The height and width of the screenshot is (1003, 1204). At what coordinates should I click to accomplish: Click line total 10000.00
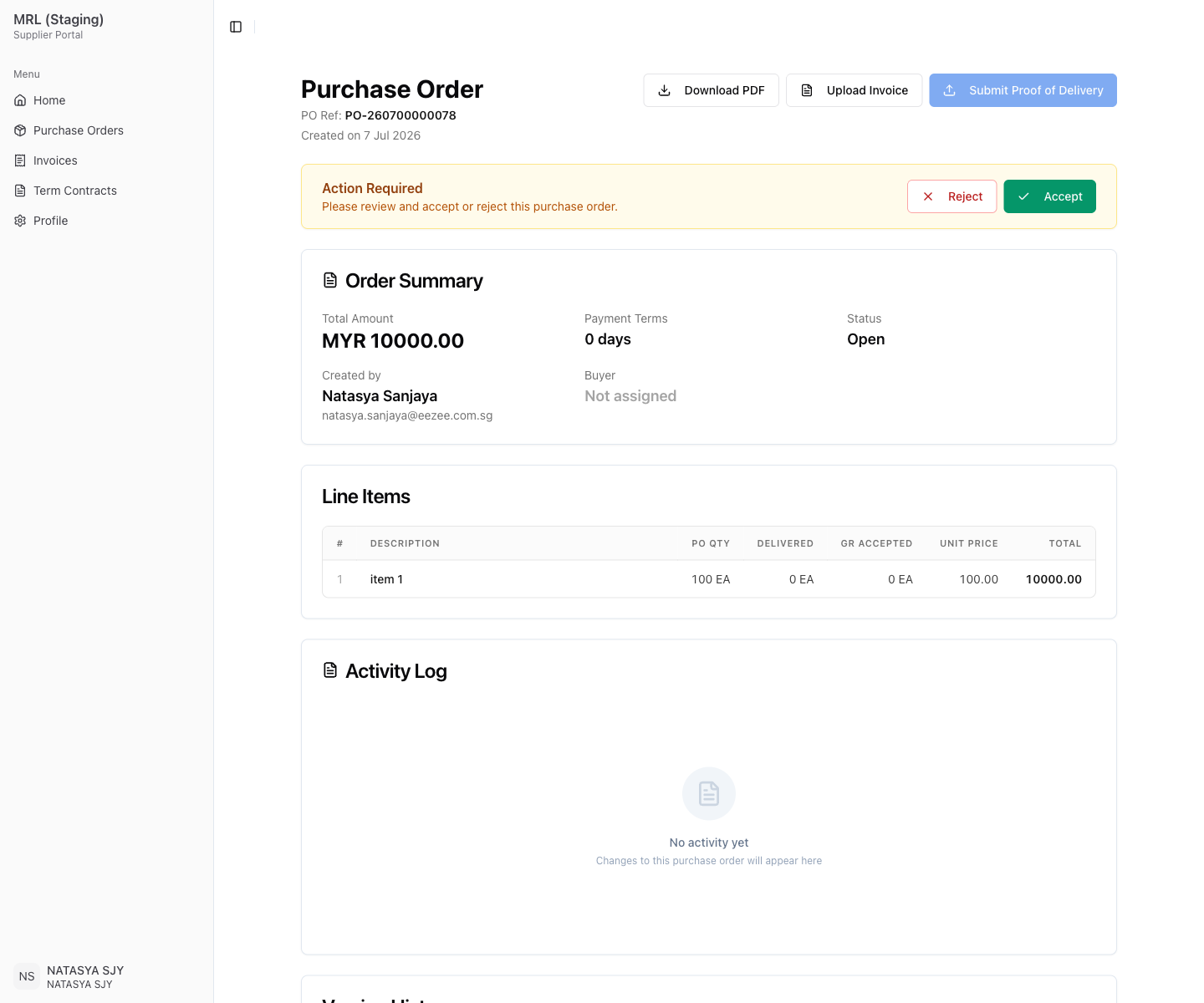point(1053,579)
